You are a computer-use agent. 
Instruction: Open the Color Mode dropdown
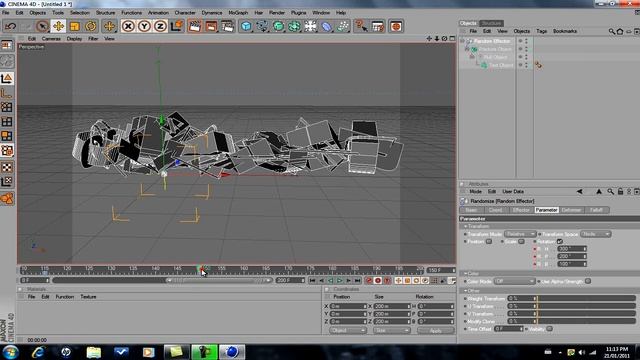[x=514, y=281]
